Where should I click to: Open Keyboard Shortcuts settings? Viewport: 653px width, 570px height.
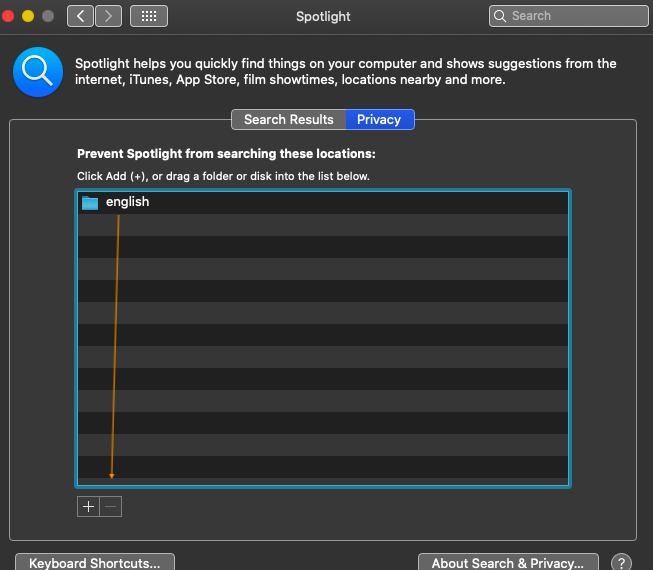(95, 562)
